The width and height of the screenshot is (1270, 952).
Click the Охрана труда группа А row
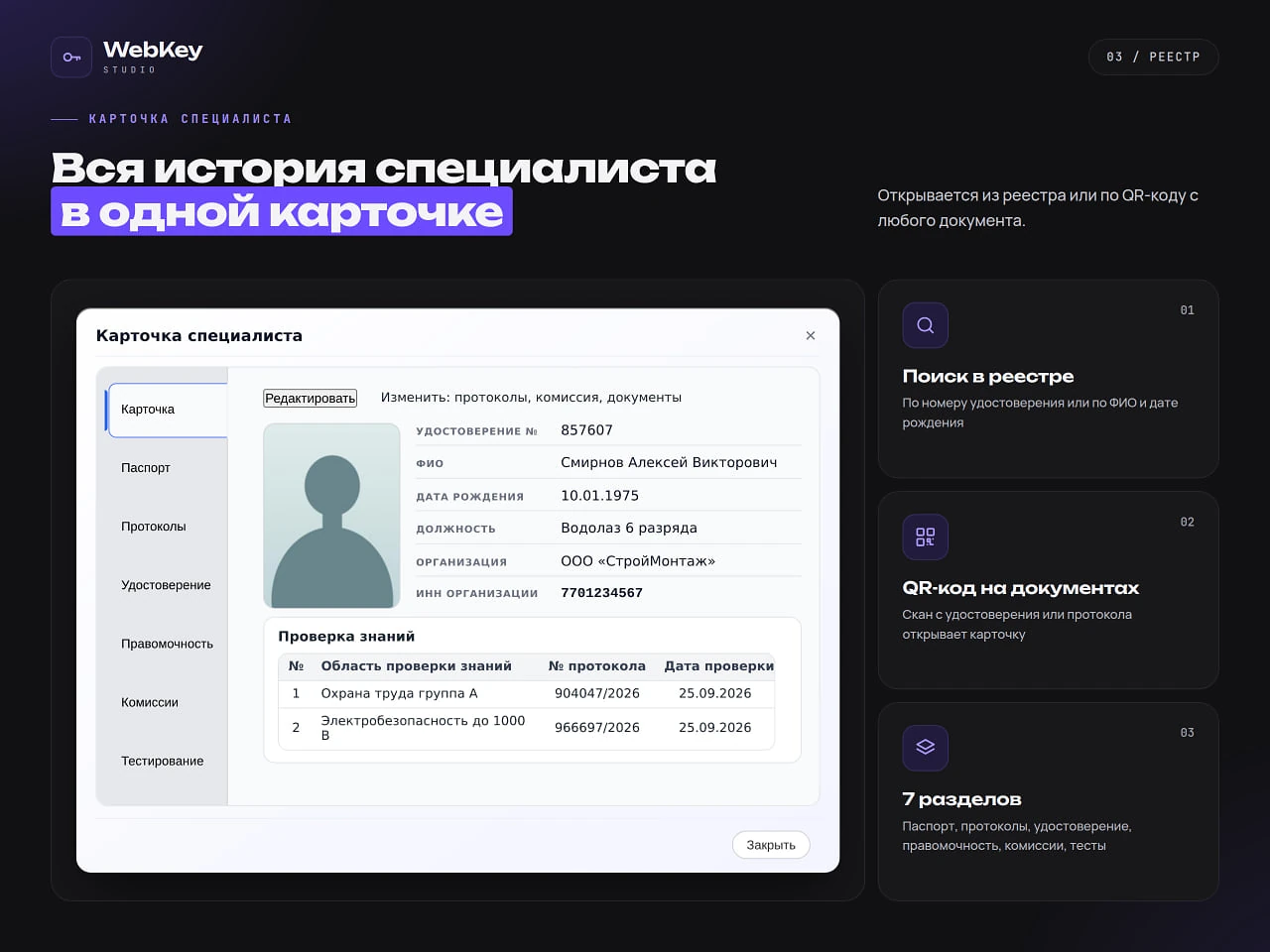point(526,693)
